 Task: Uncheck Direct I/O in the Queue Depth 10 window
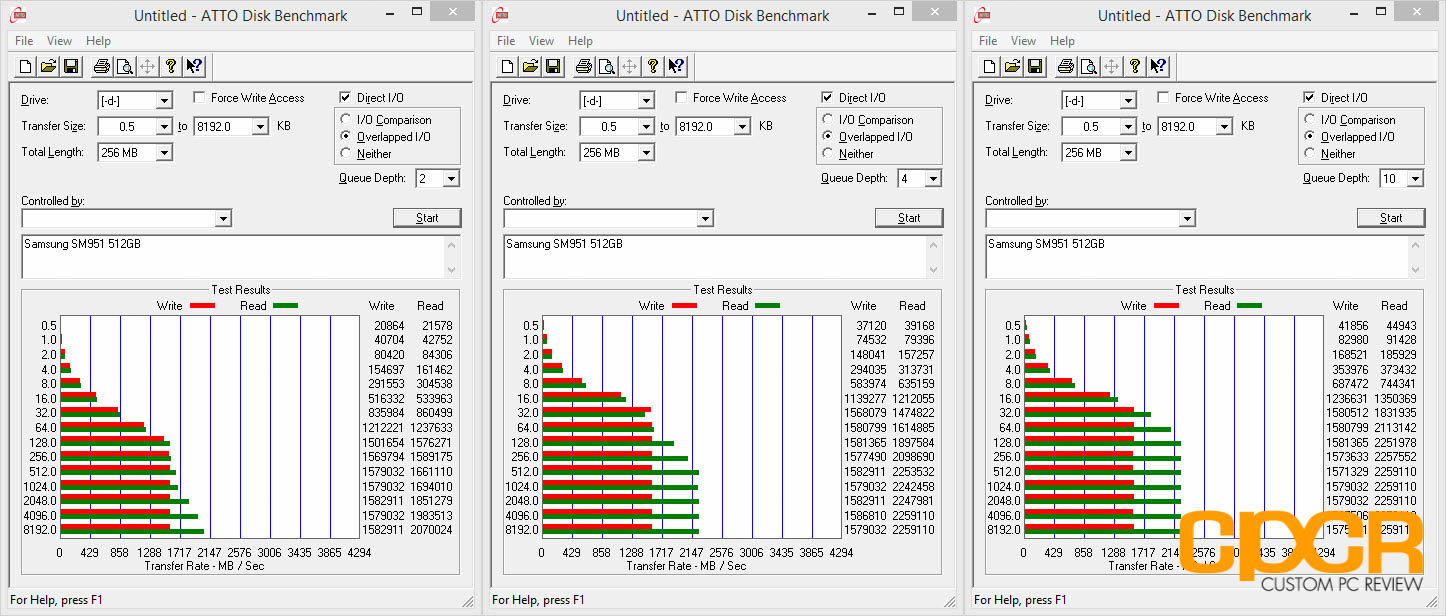(x=1309, y=98)
